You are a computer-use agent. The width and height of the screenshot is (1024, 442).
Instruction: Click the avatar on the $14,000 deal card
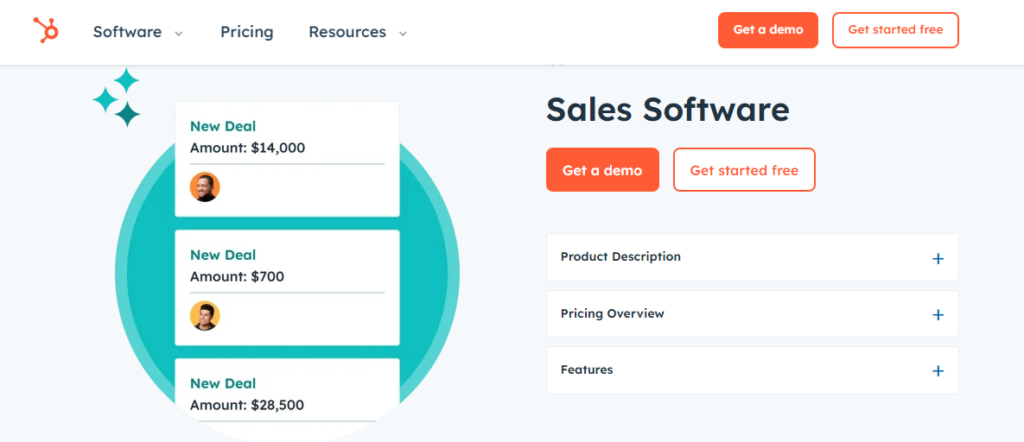(205, 187)
